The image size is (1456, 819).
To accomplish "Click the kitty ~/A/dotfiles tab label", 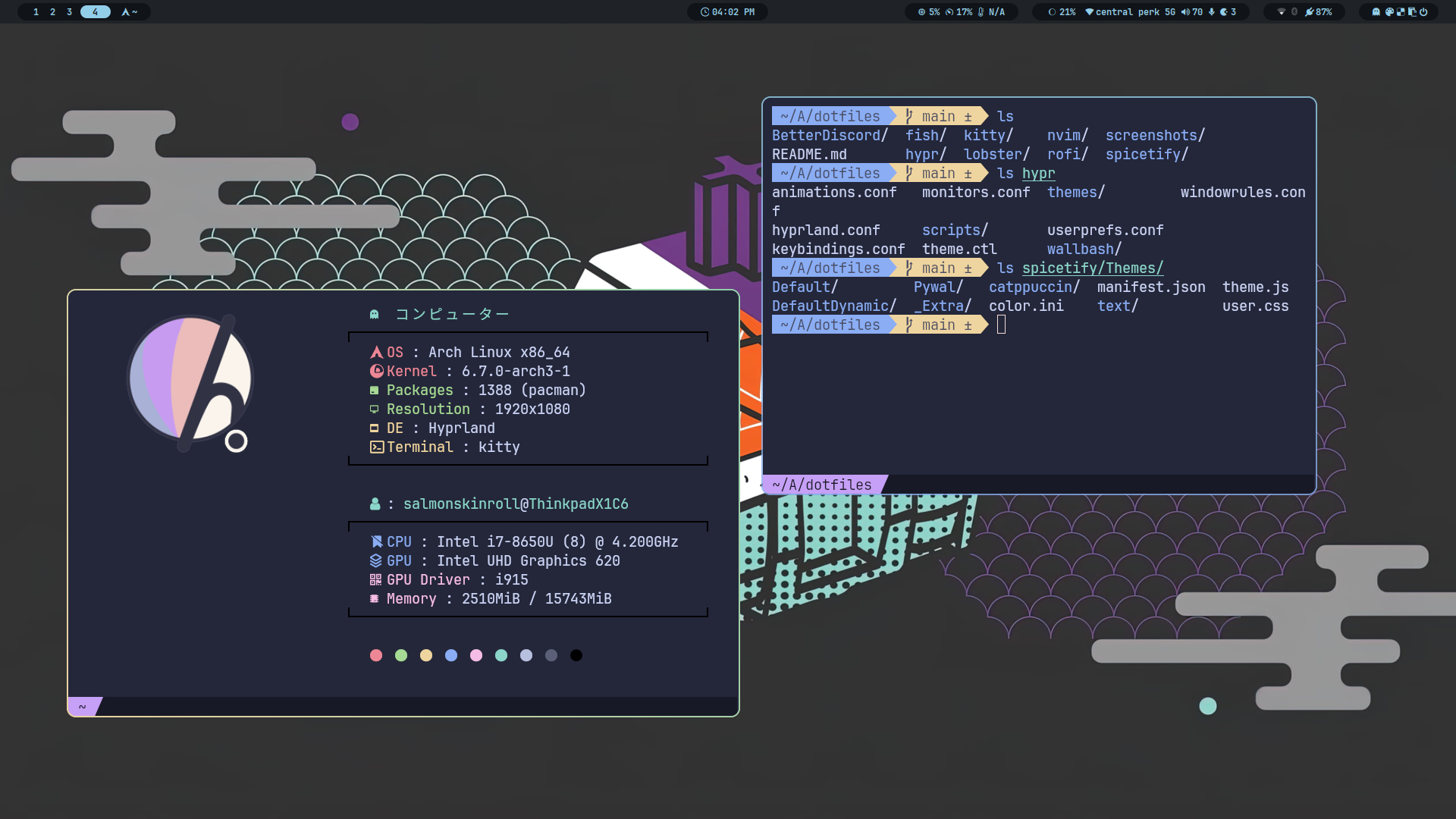I will [821, 485].
